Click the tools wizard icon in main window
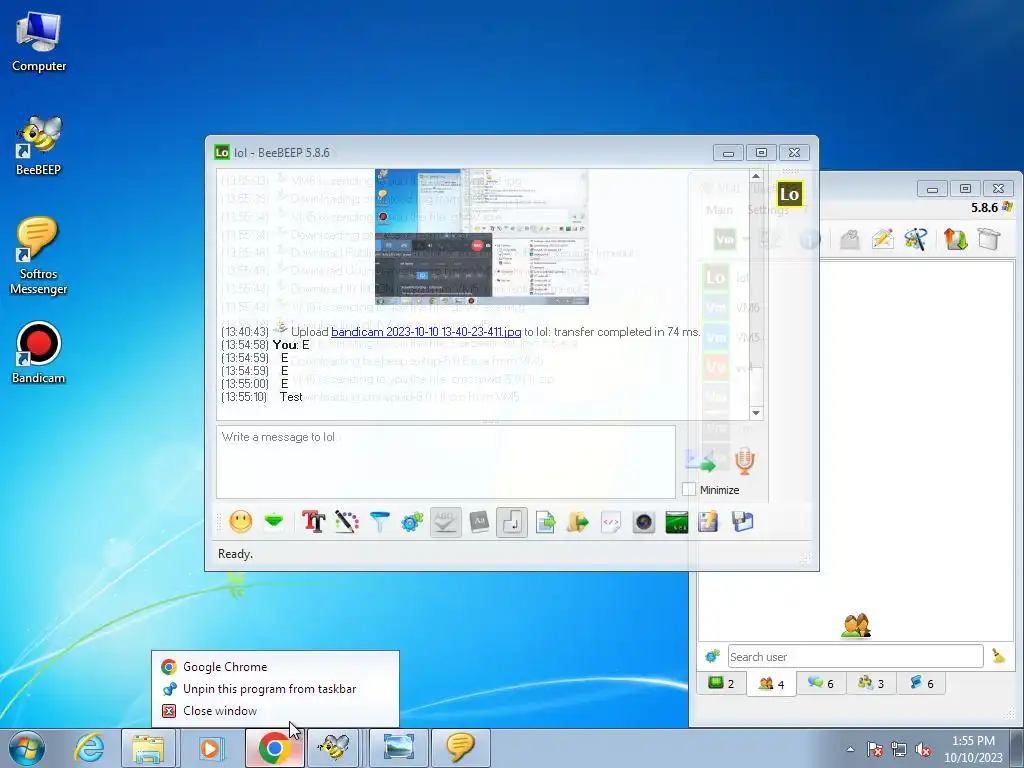The height and width of the screenshot is (768, 1024). tap(916, 239)
